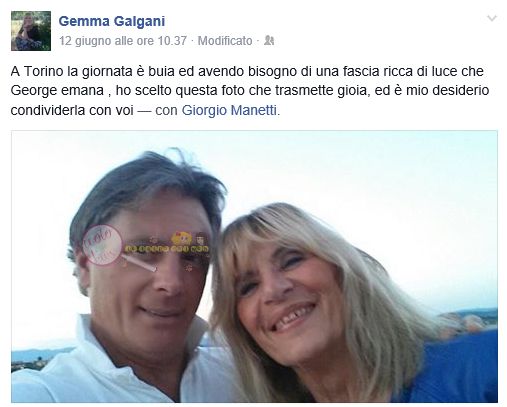Click the post text beginning "A Torino"
Screen dimensions: 507x407
coord(250,91)
